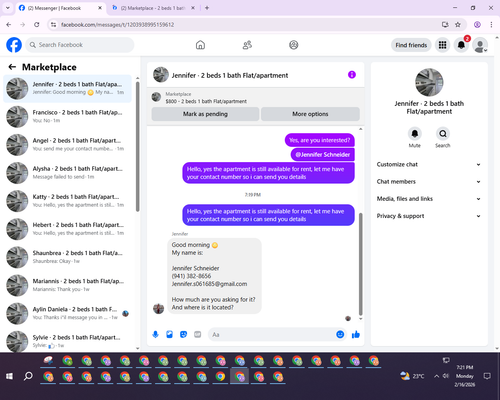Expand Media, files and links section
The width and height of the screenshot is (500, 400).
coord(429,199)
